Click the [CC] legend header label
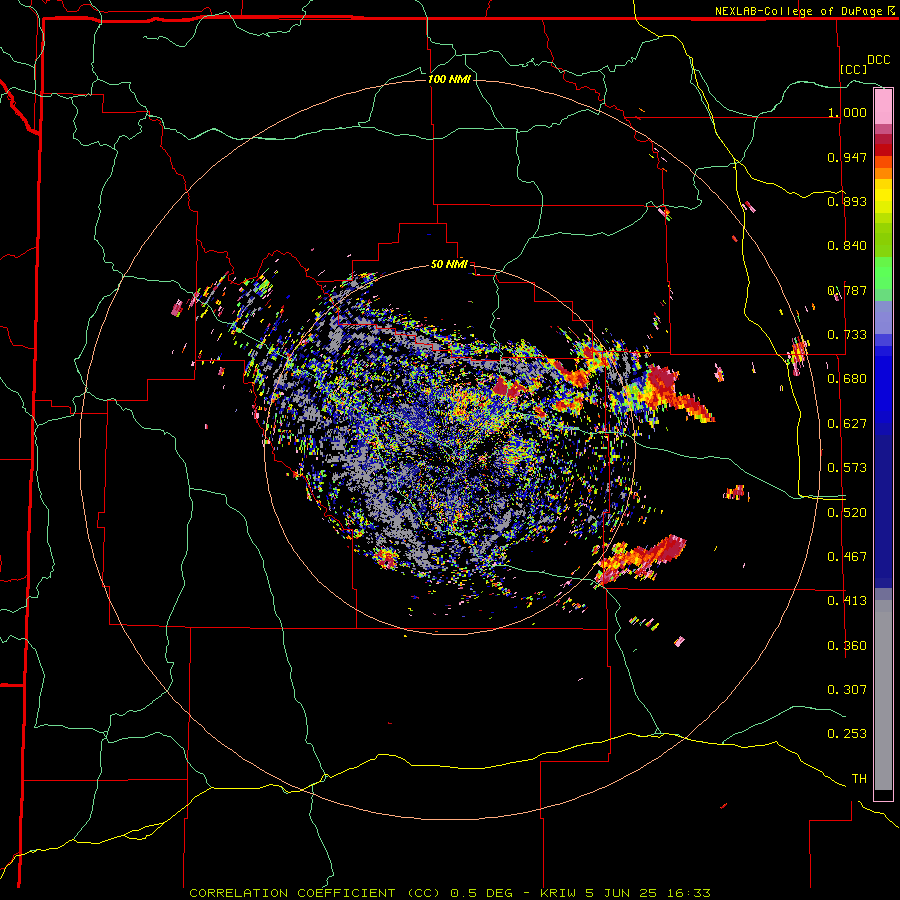The width and height of the screenshot is (900, 900). click(x=854, y=69)
